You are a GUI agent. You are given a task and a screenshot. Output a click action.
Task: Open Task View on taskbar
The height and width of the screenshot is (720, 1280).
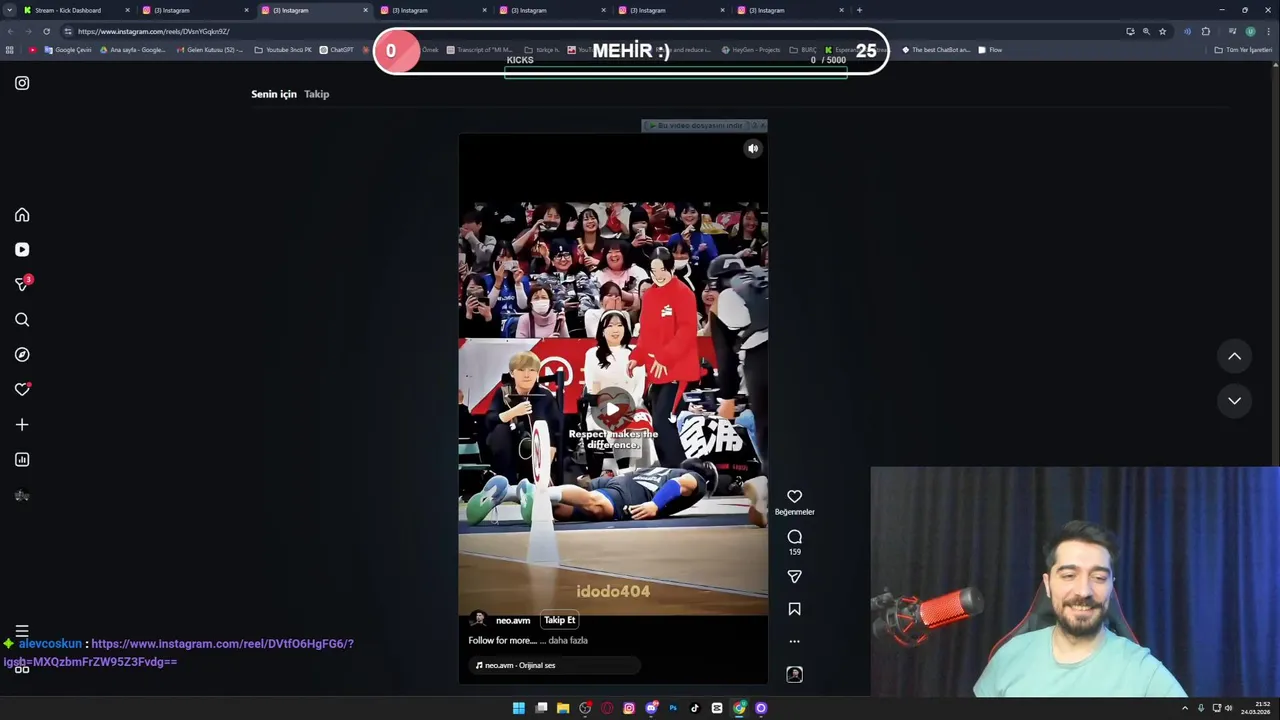pos(541,708)
